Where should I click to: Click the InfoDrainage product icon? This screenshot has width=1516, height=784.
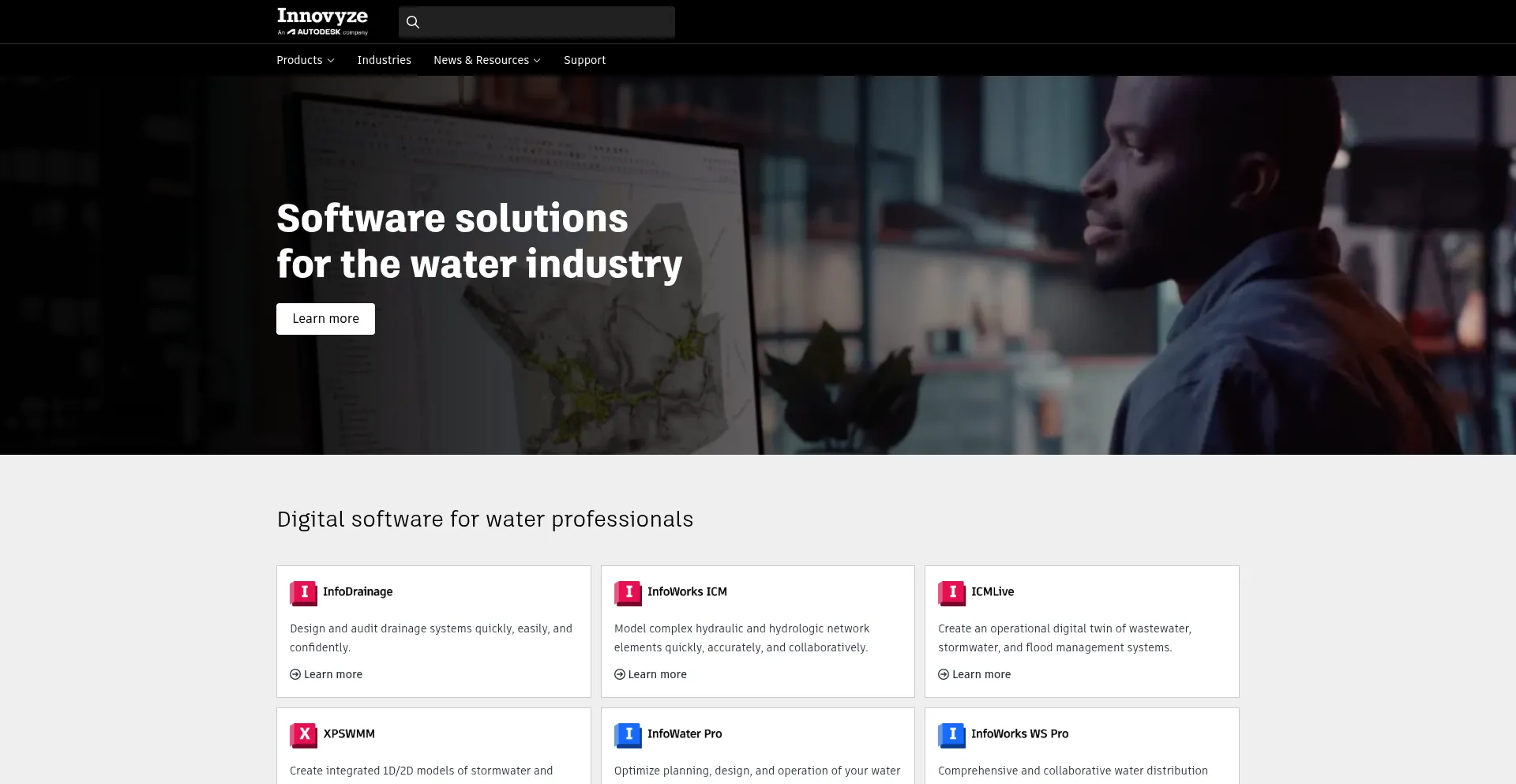pyautogui.click(x=303, y=593)
